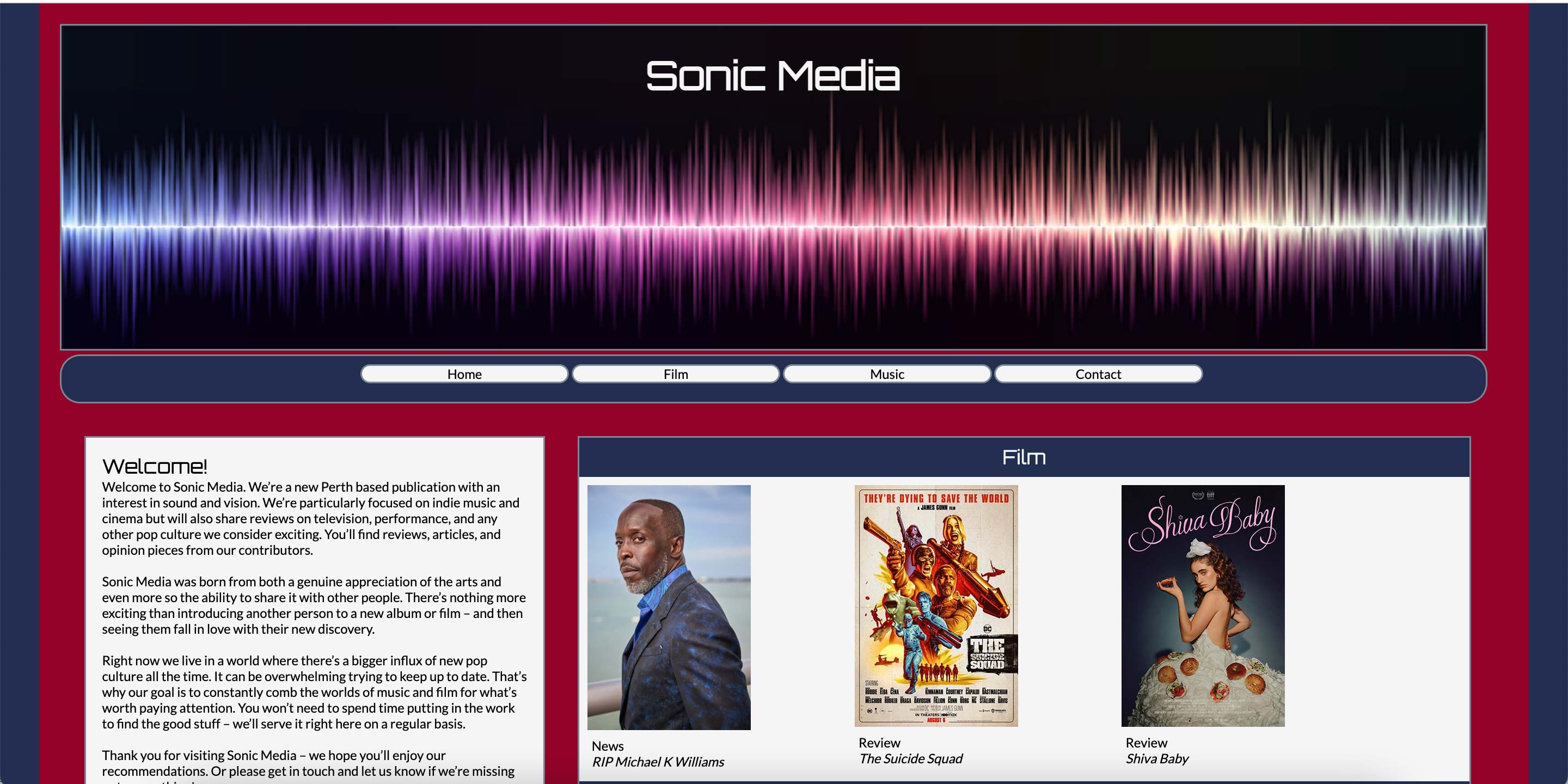Open The Suicide Squad poster thumbnail
1568x784 pixels.
935,605
